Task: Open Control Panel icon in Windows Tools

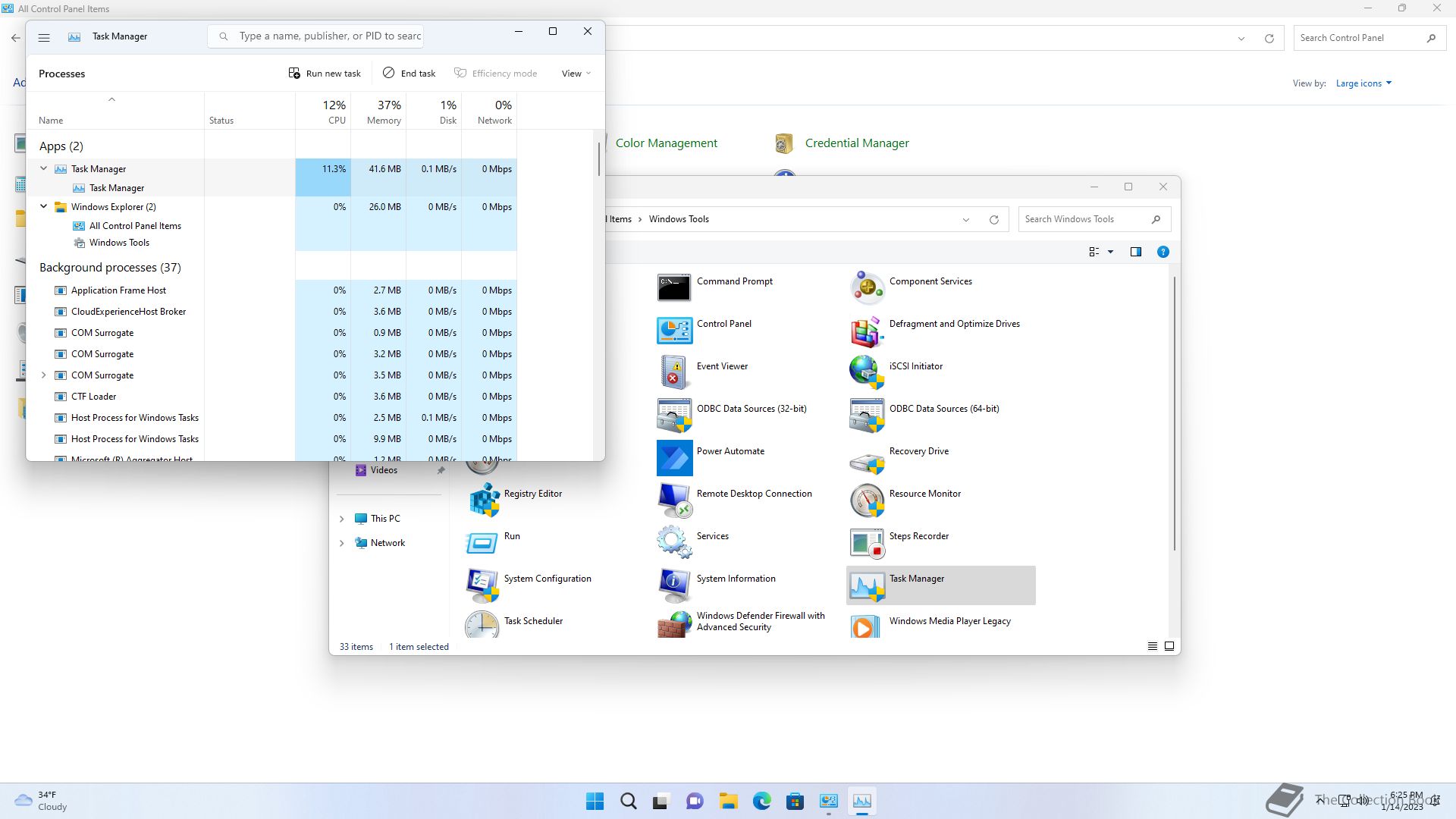Action: pyautogui.click(x=673, y=330)
